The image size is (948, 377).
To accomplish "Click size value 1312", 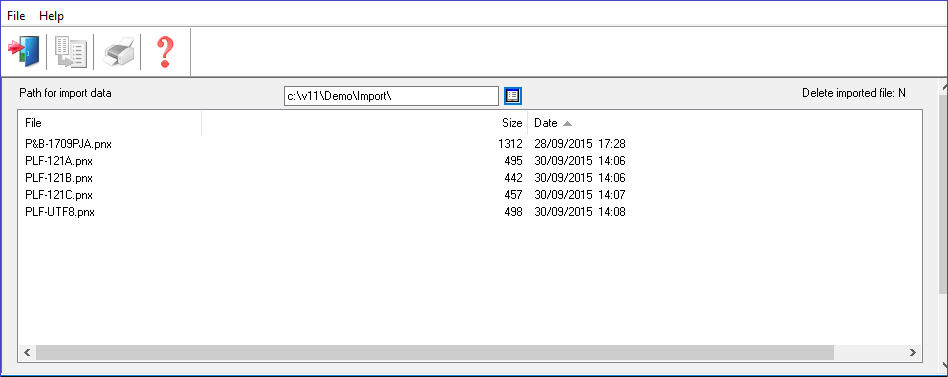I will pos(511,144).
